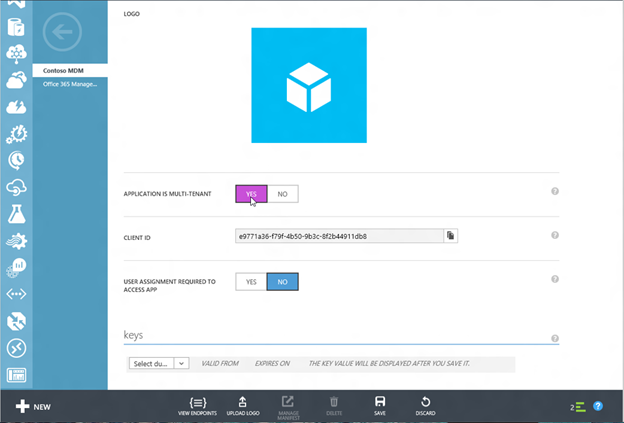The width and height of the screenshot is (624, 423).
Task: Click the Upload Logo icon
Action: point(242,403)
